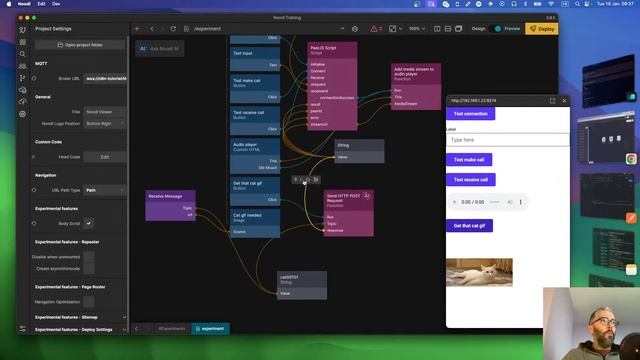640x360 pixels.
Task: Click the audio player progress bar
Action: 494,202
